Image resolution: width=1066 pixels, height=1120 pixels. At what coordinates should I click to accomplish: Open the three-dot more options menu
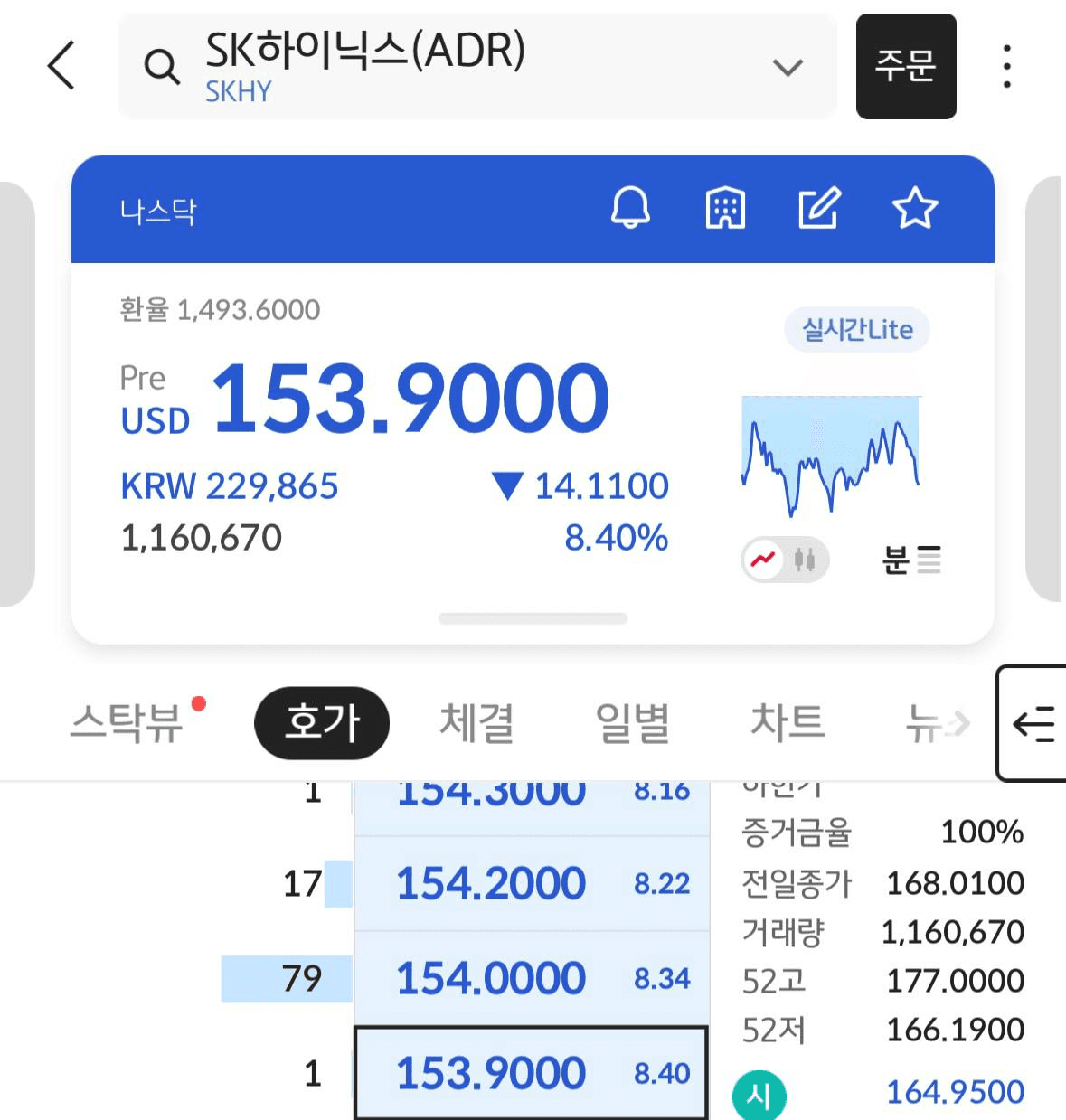1007,66
